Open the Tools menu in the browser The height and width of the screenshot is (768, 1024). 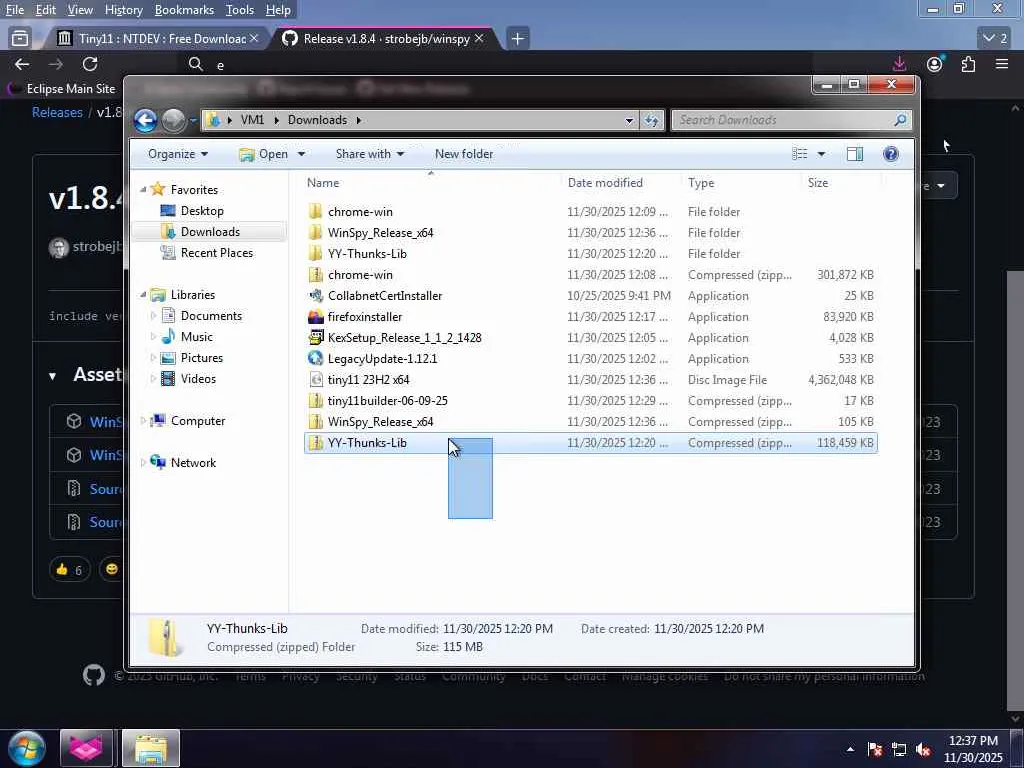pyautogui.click(x=240, y=10)
